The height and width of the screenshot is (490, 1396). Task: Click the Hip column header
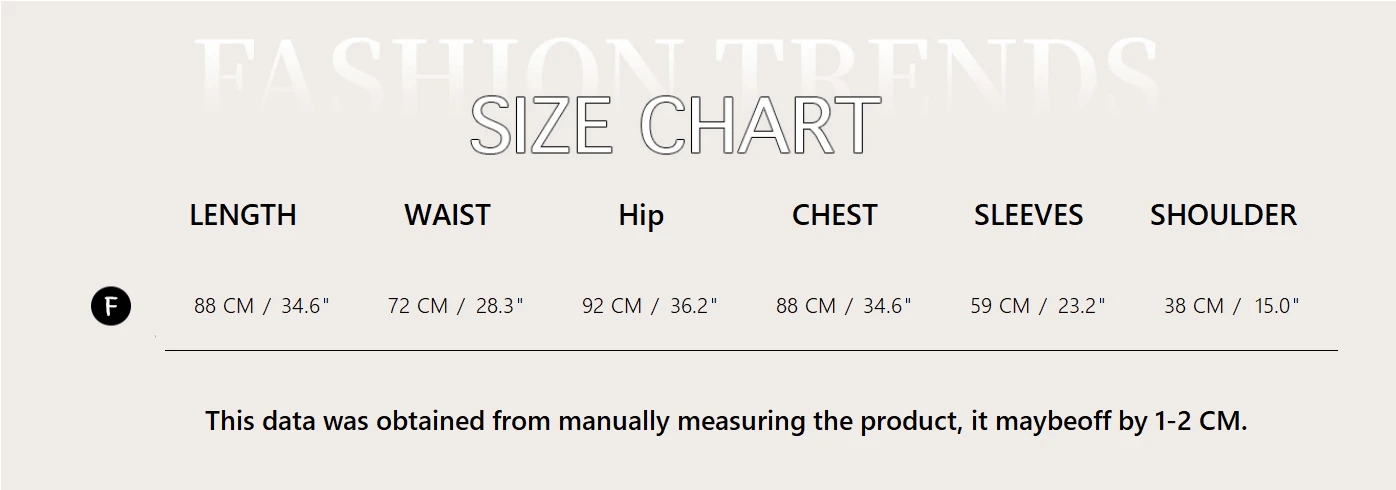coord(641,215)
